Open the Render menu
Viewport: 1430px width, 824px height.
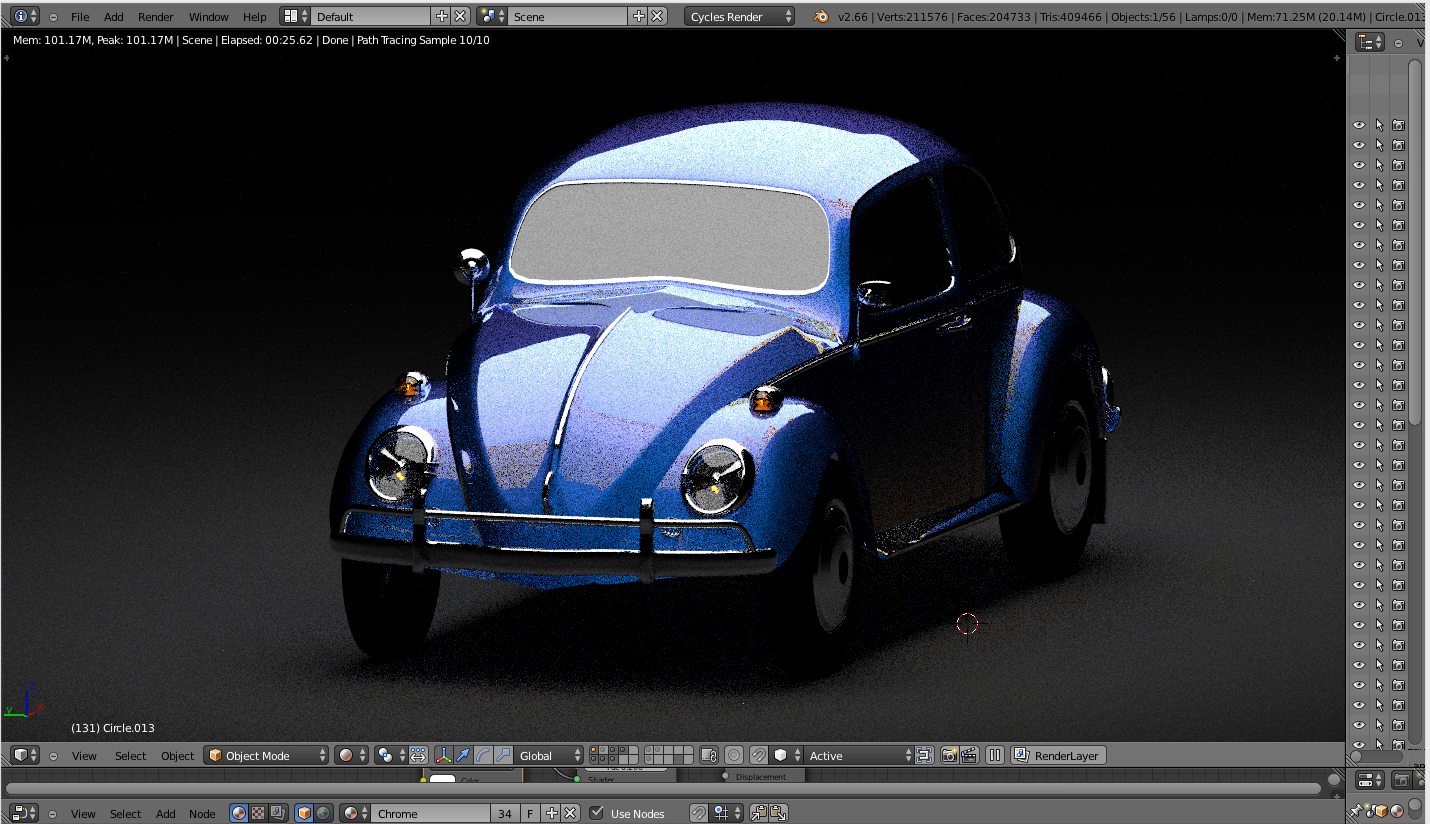coord(155,16)
